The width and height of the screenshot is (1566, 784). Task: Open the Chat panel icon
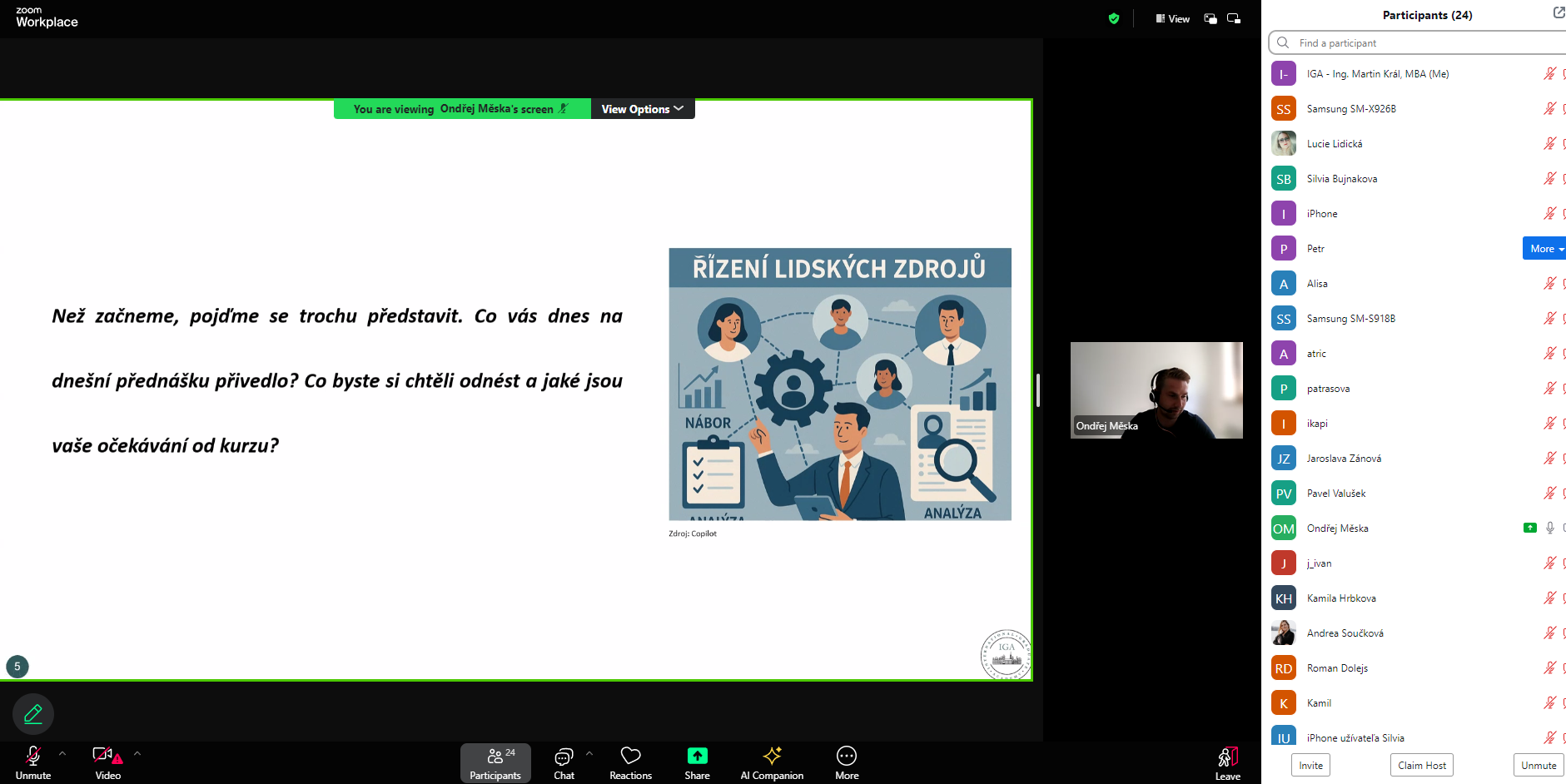click(564, 756)
